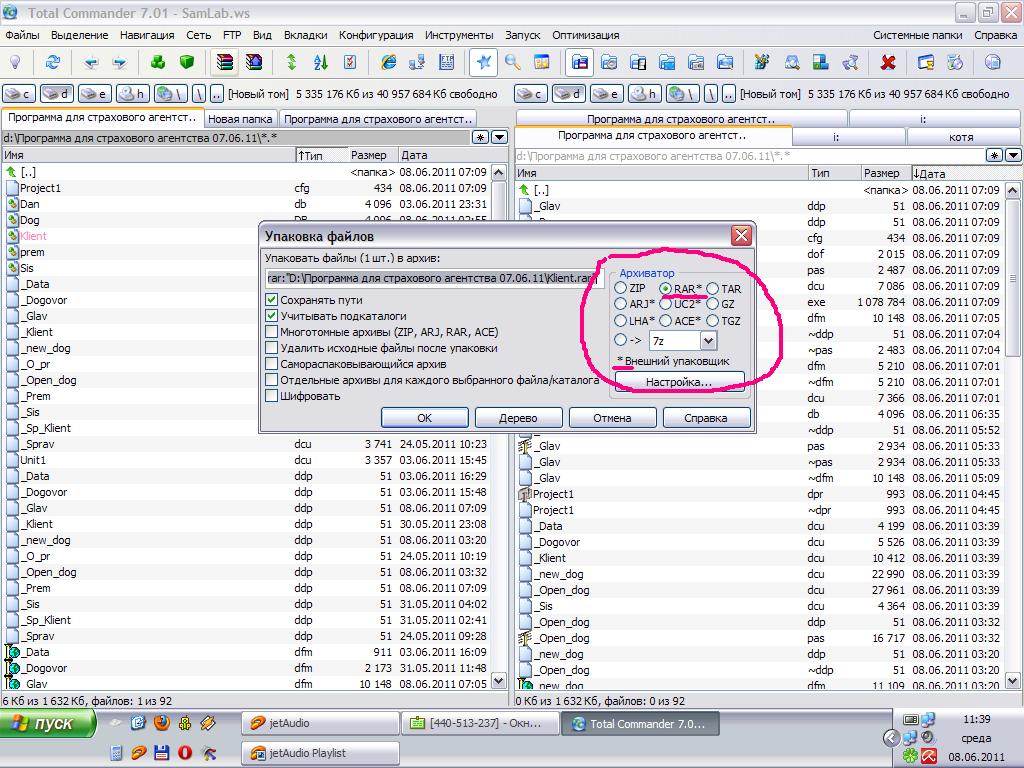Go forward using right arrow toolbar icon
The image size is (1024, 768).
click(x=120, y=63)
